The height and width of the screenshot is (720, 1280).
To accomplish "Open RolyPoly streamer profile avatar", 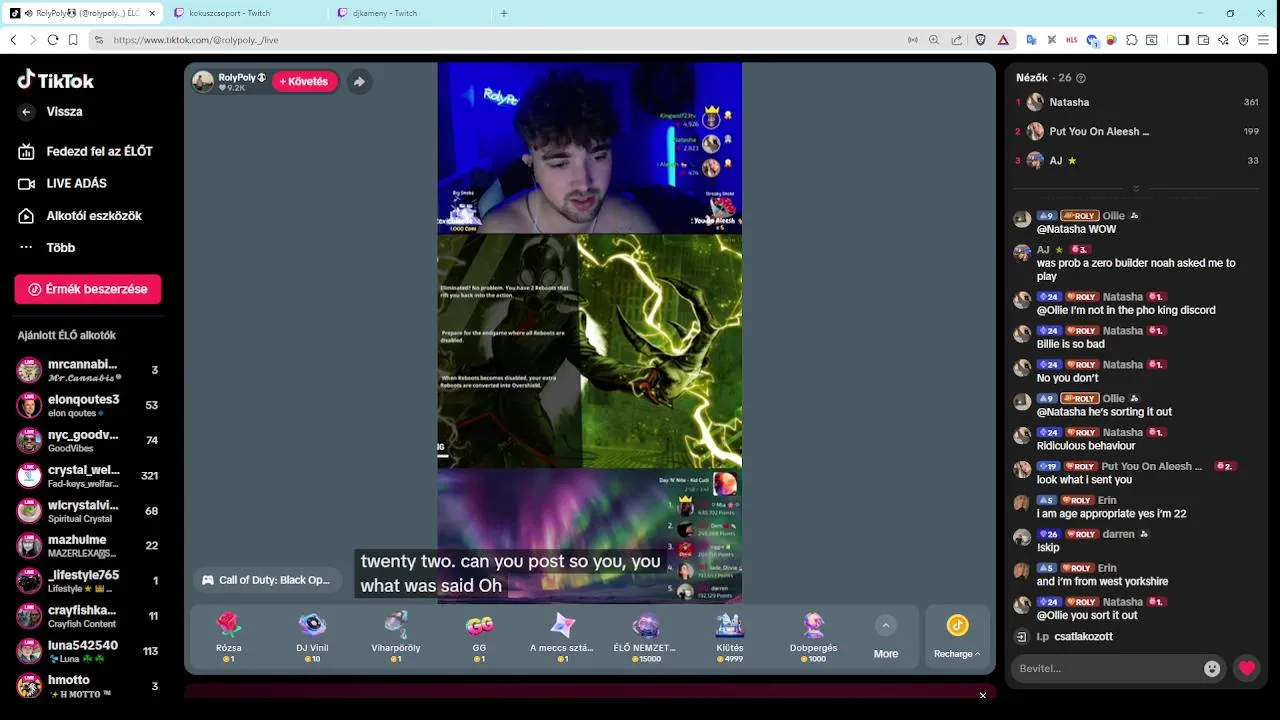I will pyautogui.click(x=203, y=82).
